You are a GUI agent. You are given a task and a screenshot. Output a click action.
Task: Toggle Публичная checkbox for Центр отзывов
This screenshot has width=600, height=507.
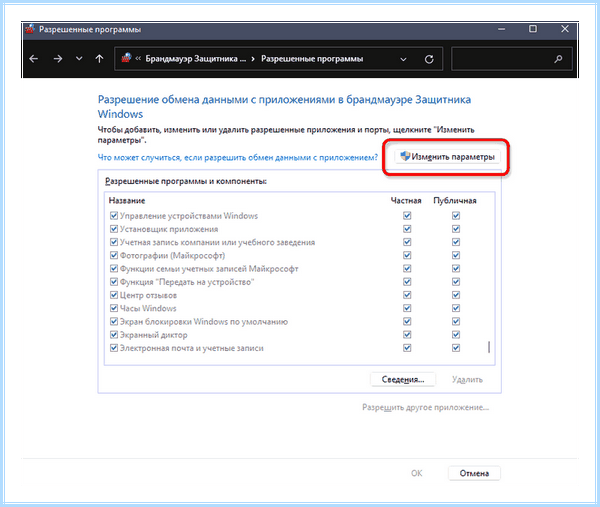point(456,295)
